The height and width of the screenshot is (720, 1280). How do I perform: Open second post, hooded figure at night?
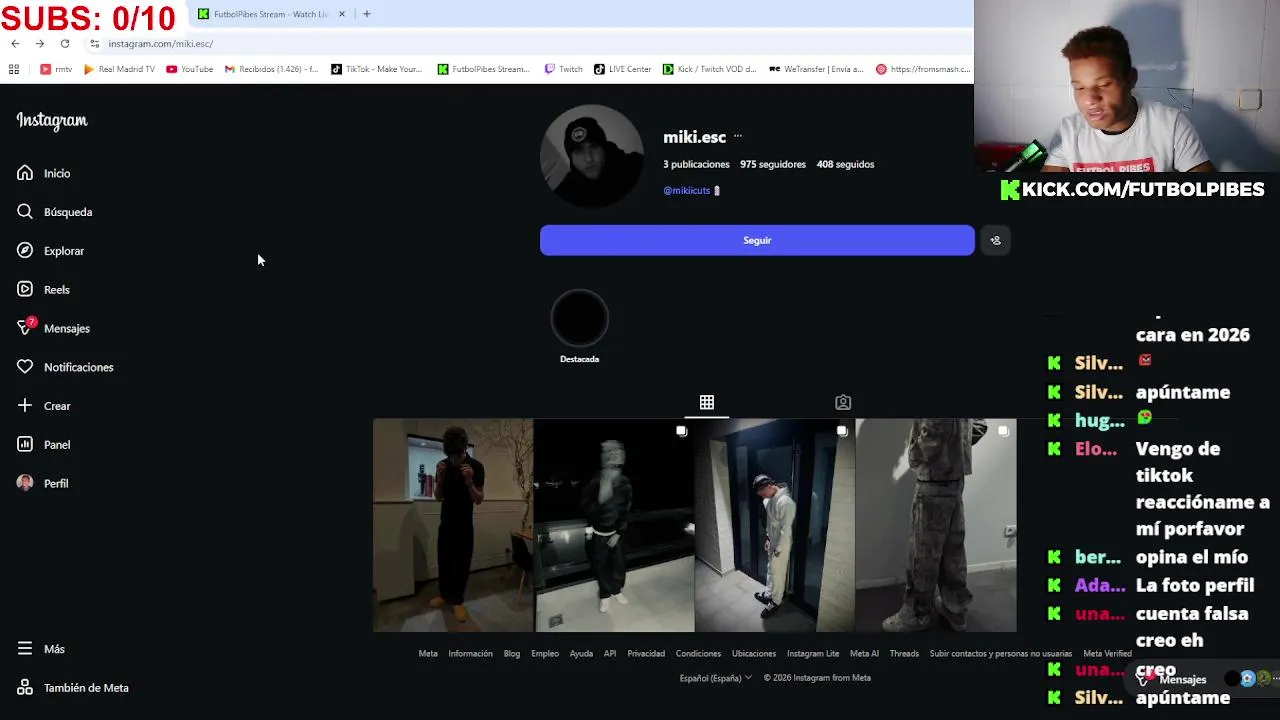[x=614, y=526]
